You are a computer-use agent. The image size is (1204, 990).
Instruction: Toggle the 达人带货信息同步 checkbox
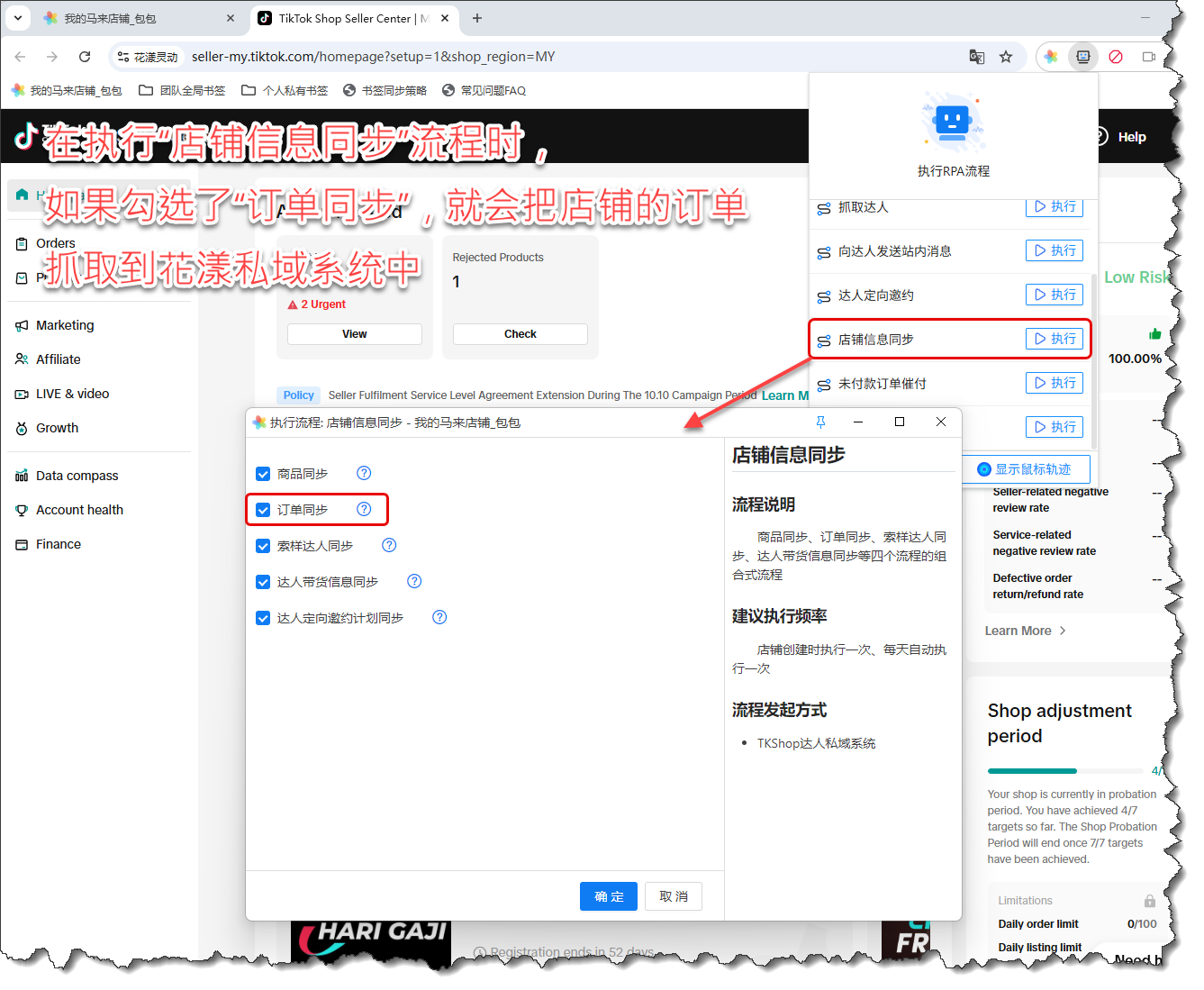point(263,582)
